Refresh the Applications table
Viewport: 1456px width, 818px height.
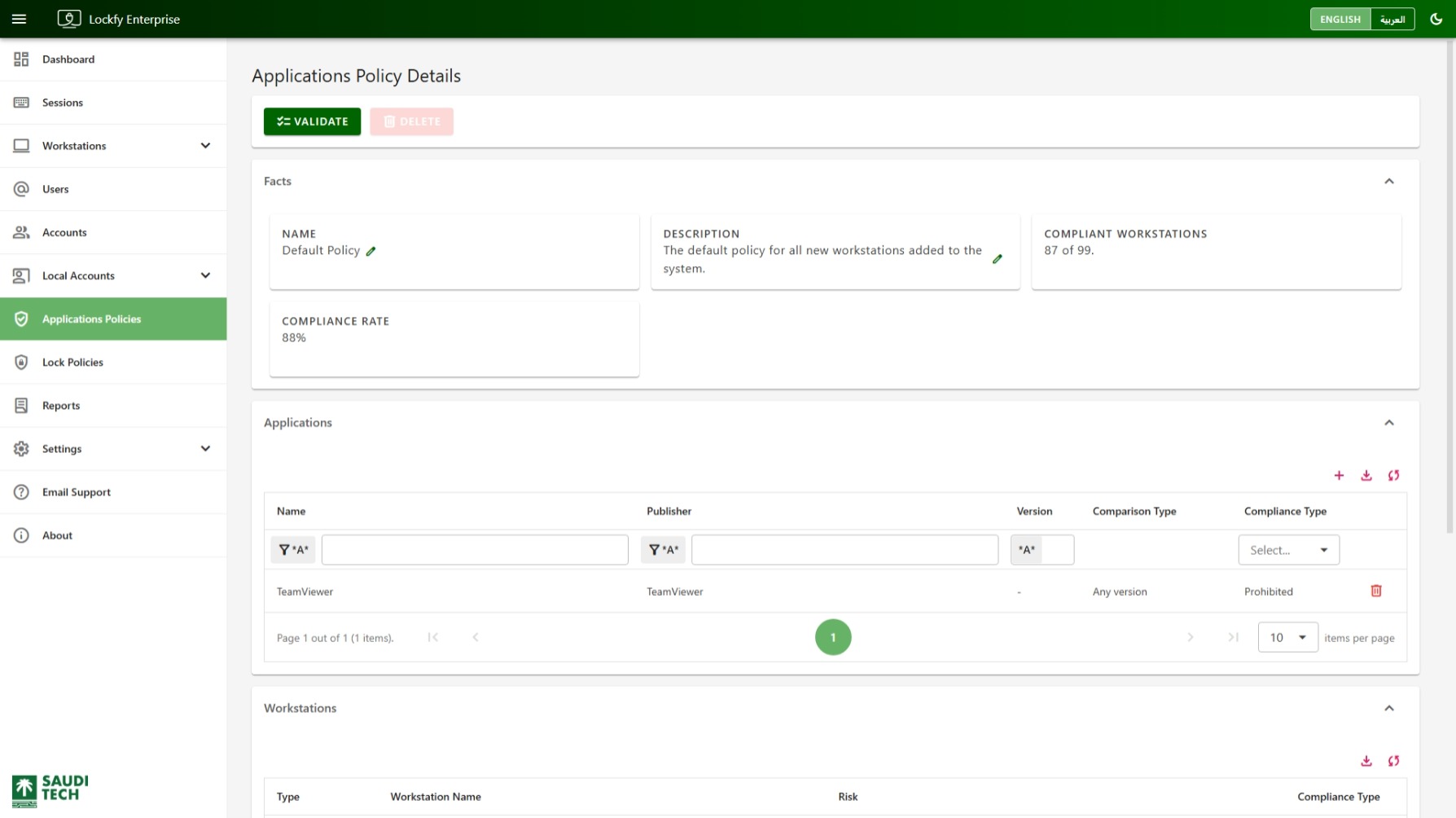(x=1393, y=475)
